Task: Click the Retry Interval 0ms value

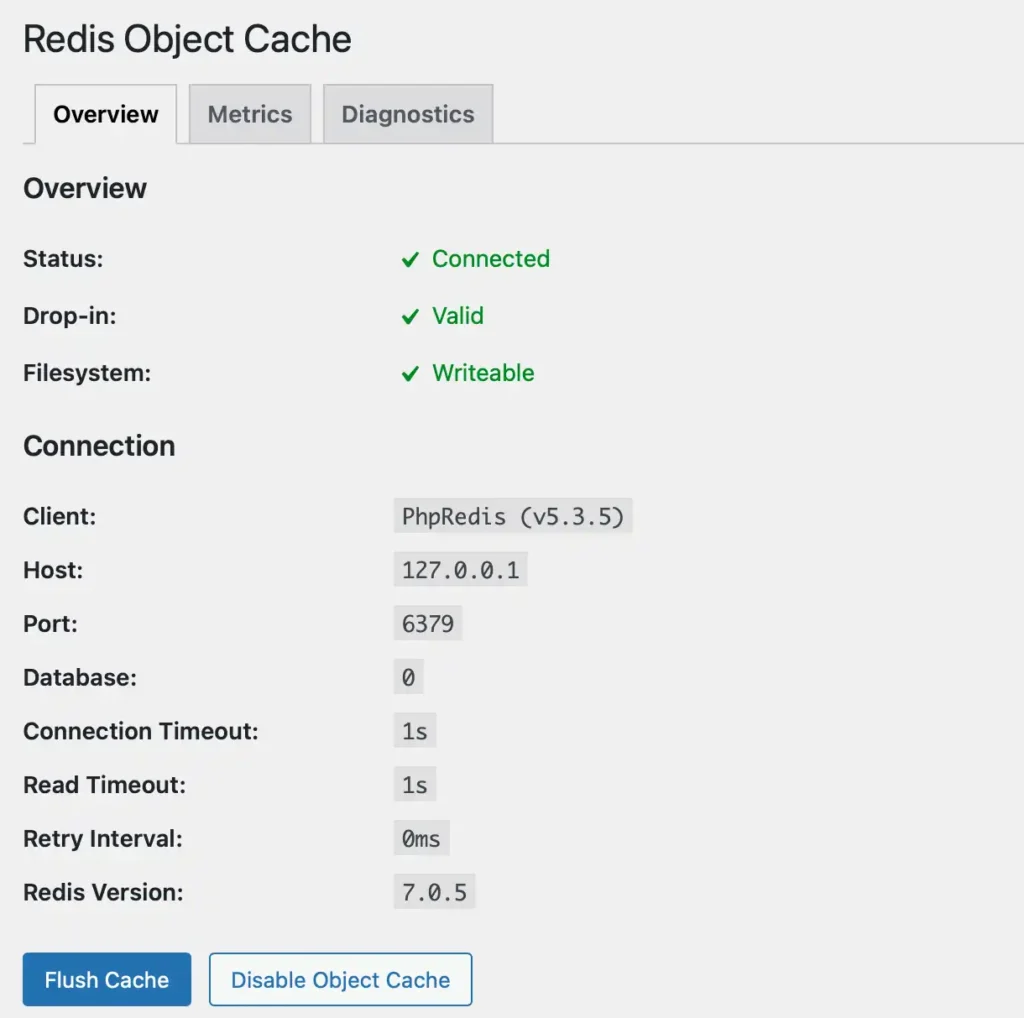Action: point(421,838)
